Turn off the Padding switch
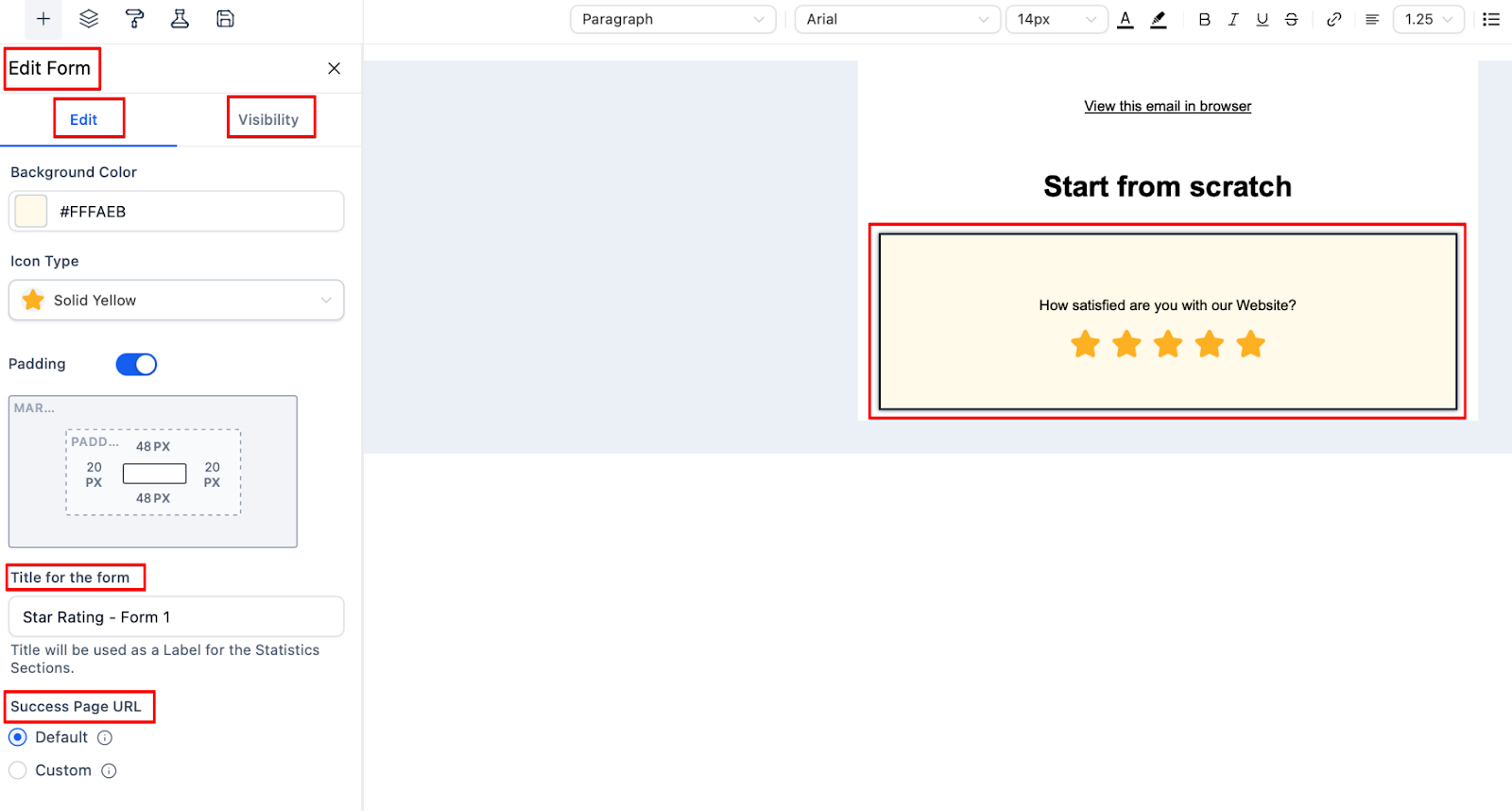This screenshot has height=811, width=1512. pyautogui.click(x=136, y=365)
